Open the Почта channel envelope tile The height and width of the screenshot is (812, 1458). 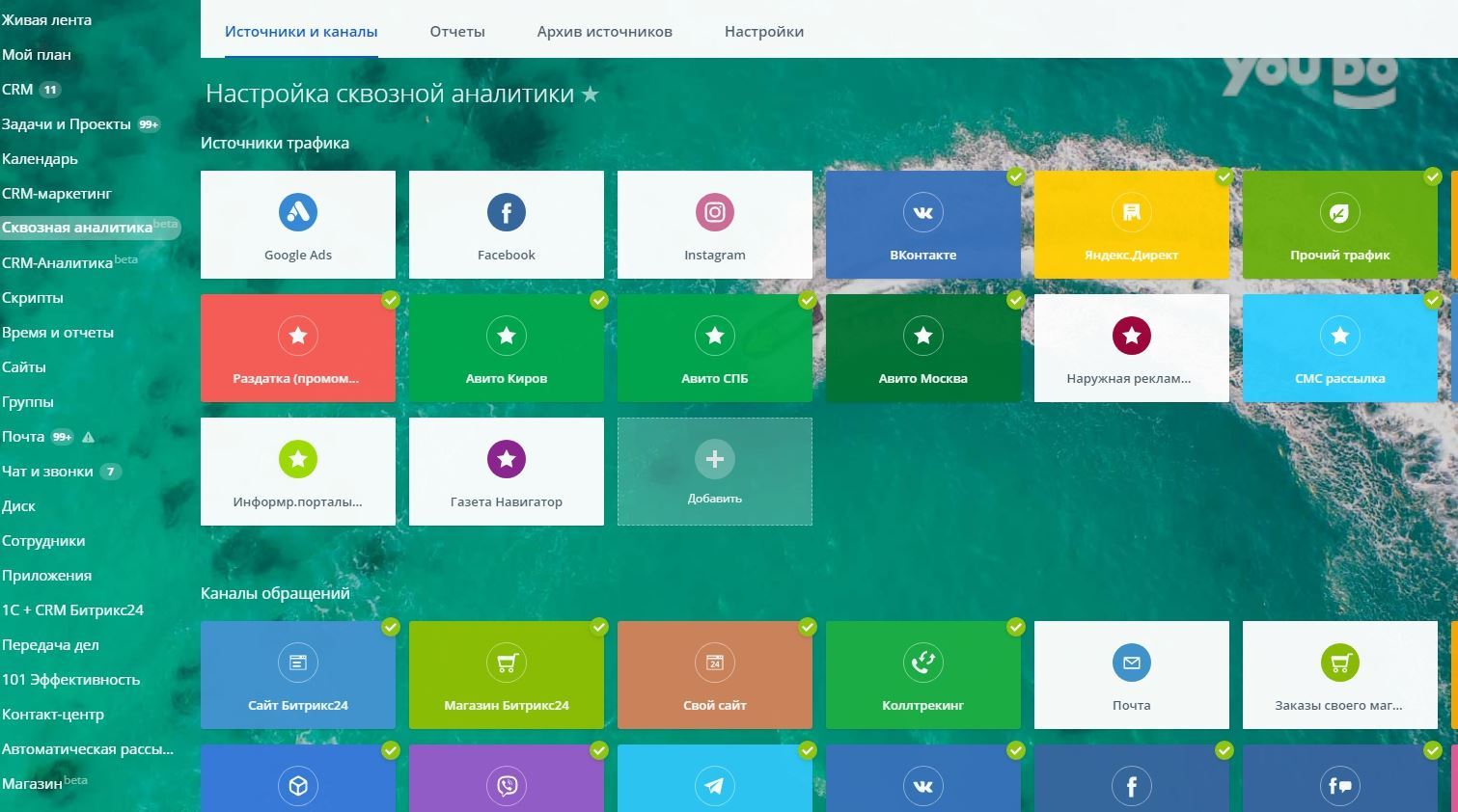(x=1132, y=675)
